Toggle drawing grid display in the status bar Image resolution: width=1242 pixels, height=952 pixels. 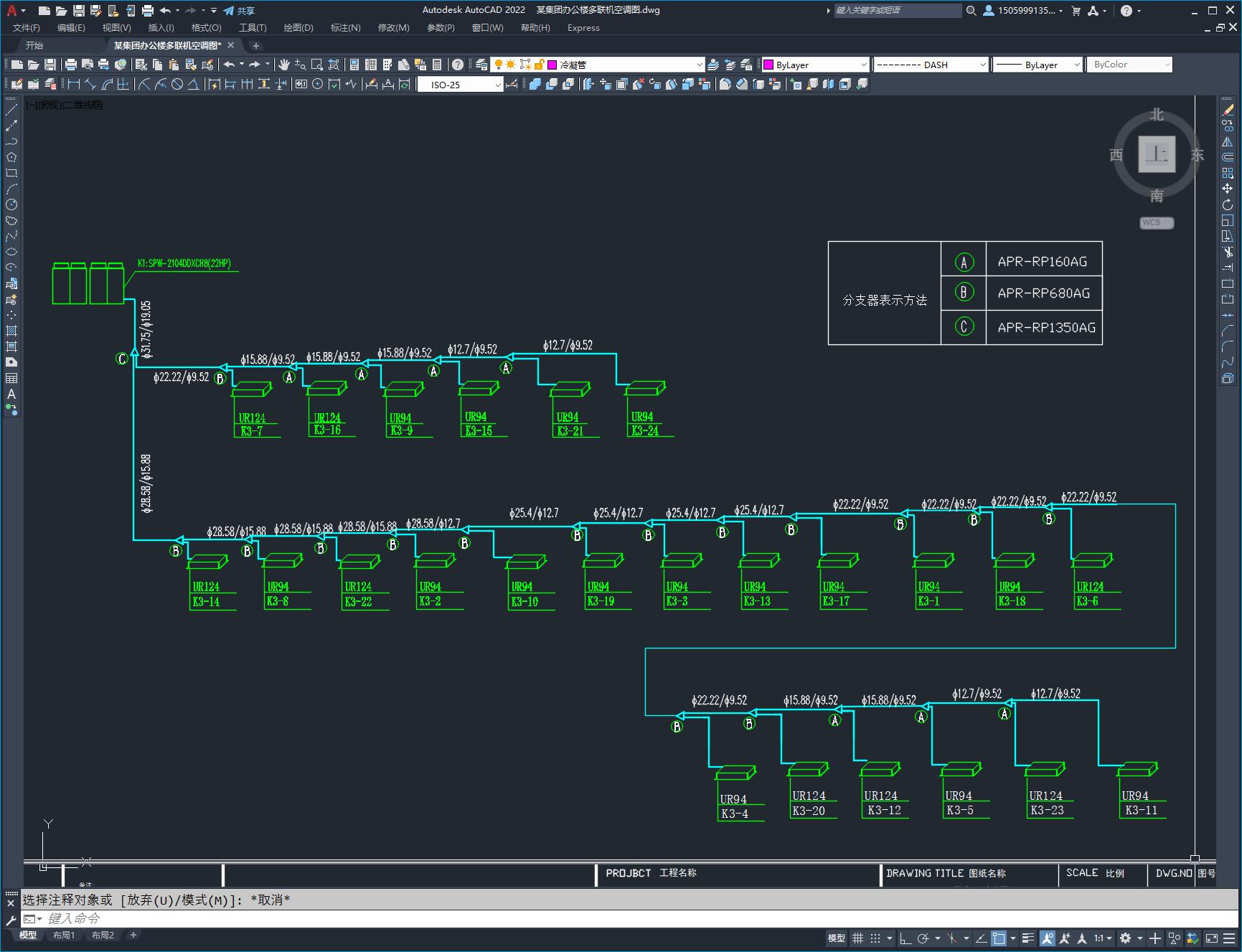point(858,938)
